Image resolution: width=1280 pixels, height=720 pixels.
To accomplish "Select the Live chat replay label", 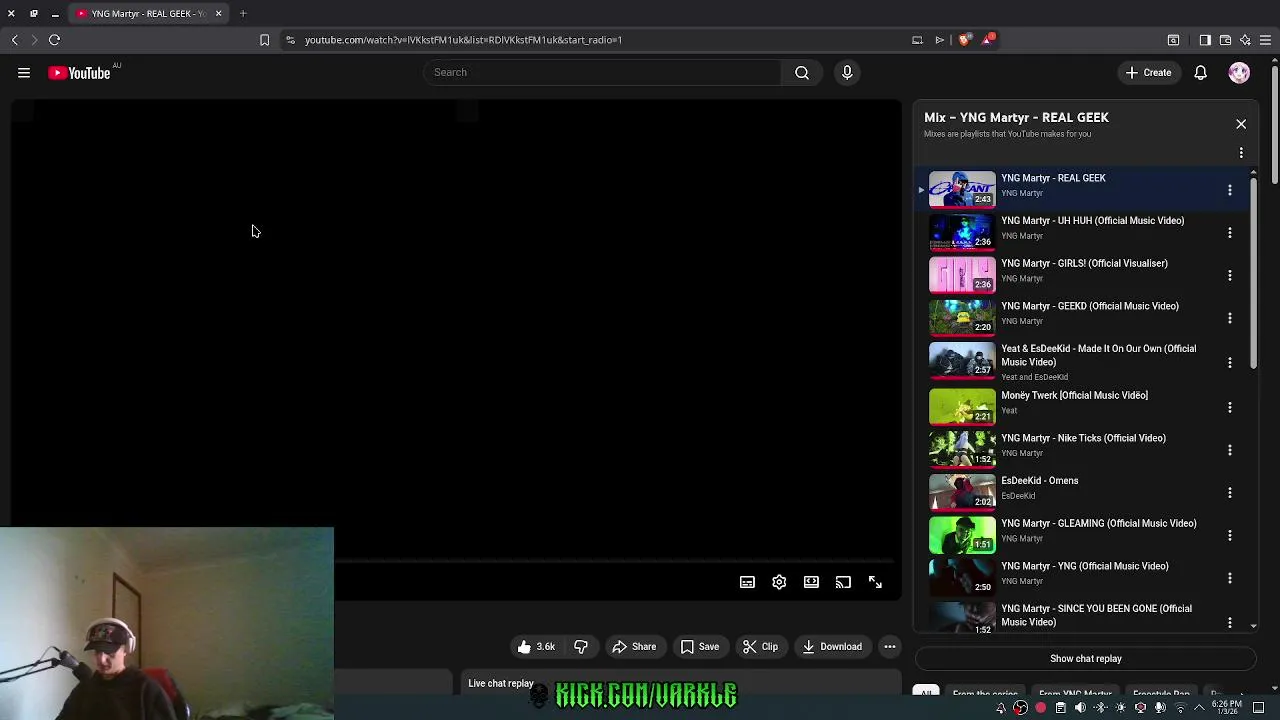I will 501,684.
